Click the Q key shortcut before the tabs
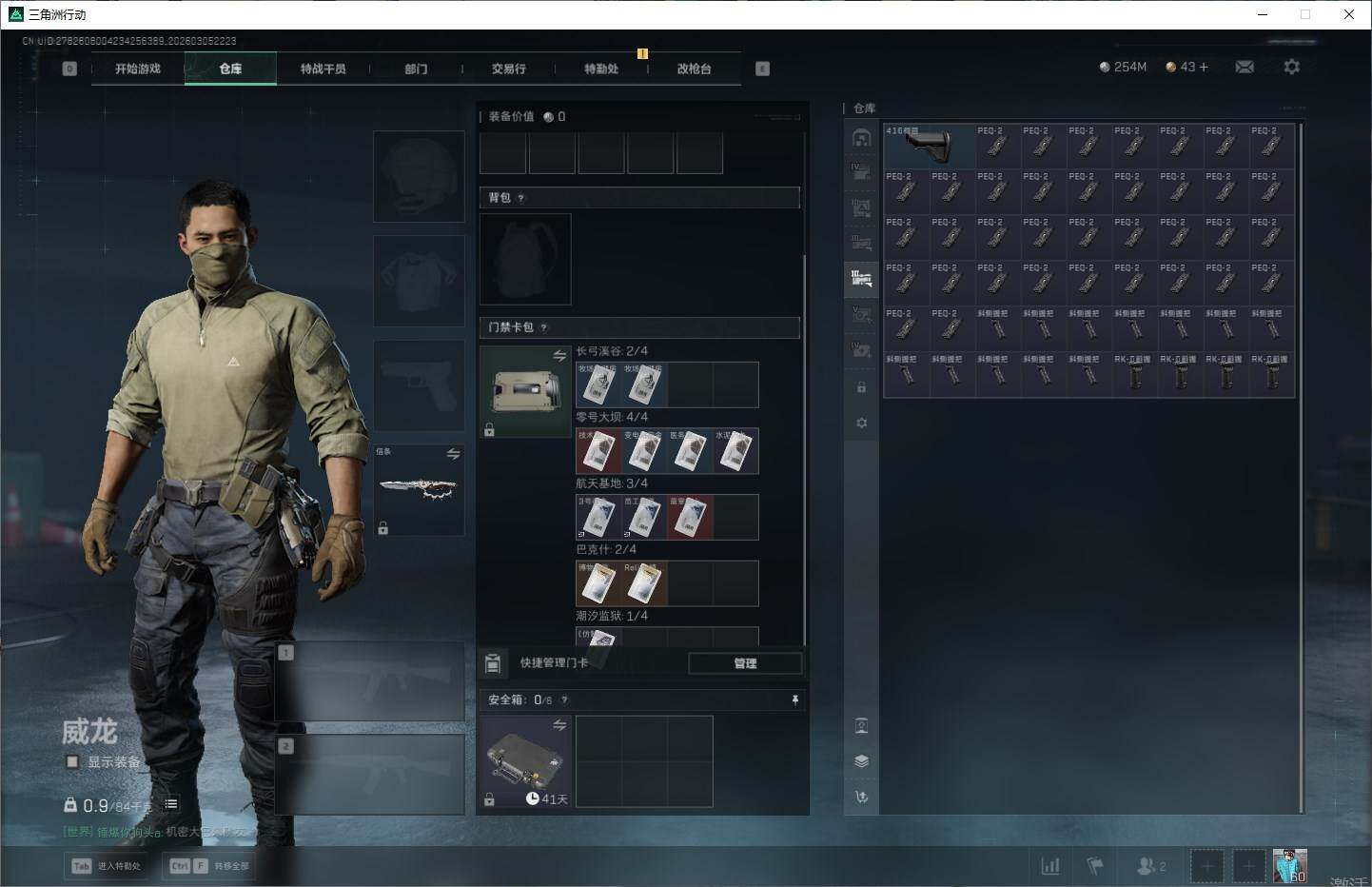Image resolution: width=1372 pixels, height=887 pixels. (69, 69)
